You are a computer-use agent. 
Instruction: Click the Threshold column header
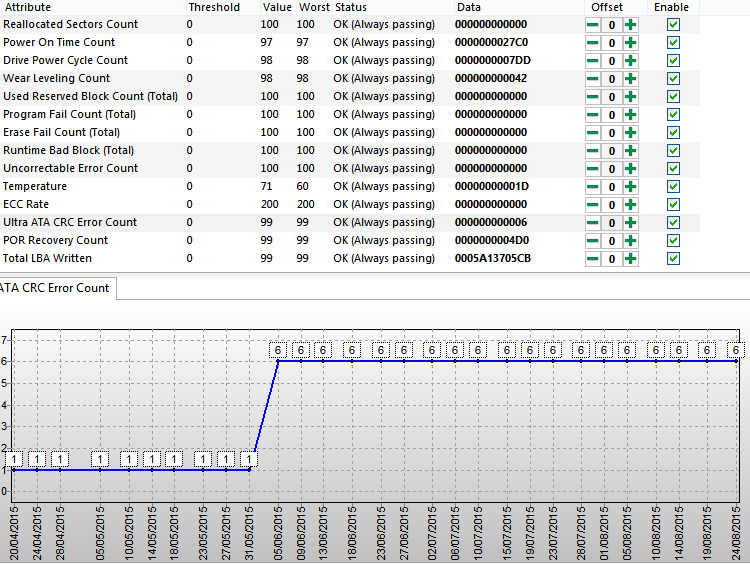click(x=214, y=7)
